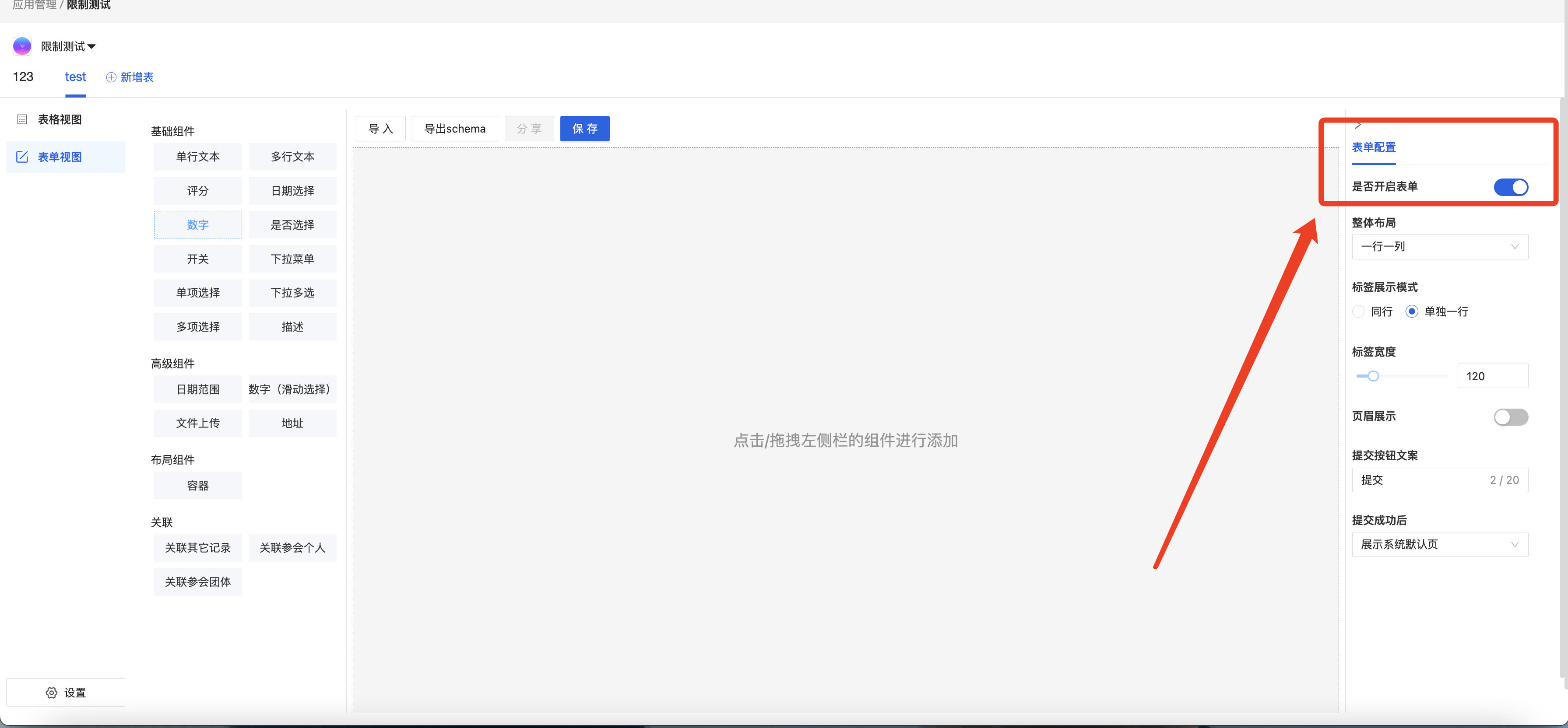Click the 设置 gear icon
This screenshot has height=728, width=1568.
(51, 692)
